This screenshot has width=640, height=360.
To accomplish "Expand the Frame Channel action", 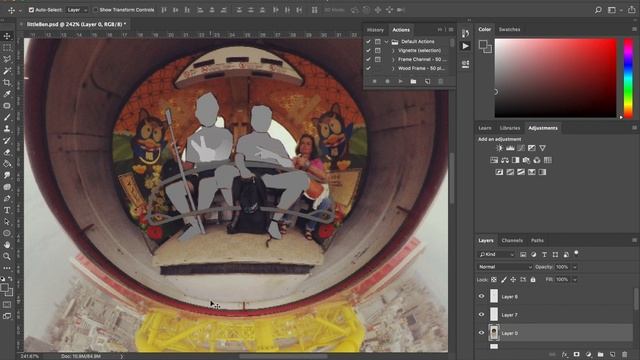I will pos(393,60).
